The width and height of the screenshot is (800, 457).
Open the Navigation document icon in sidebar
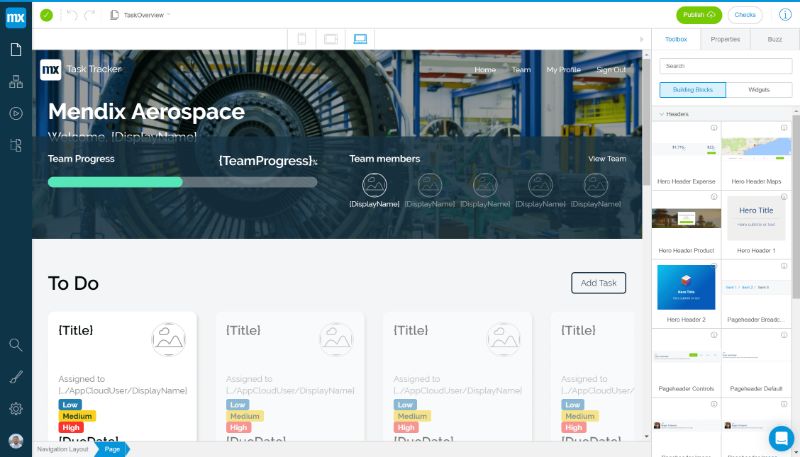click(x=16, y=145)
